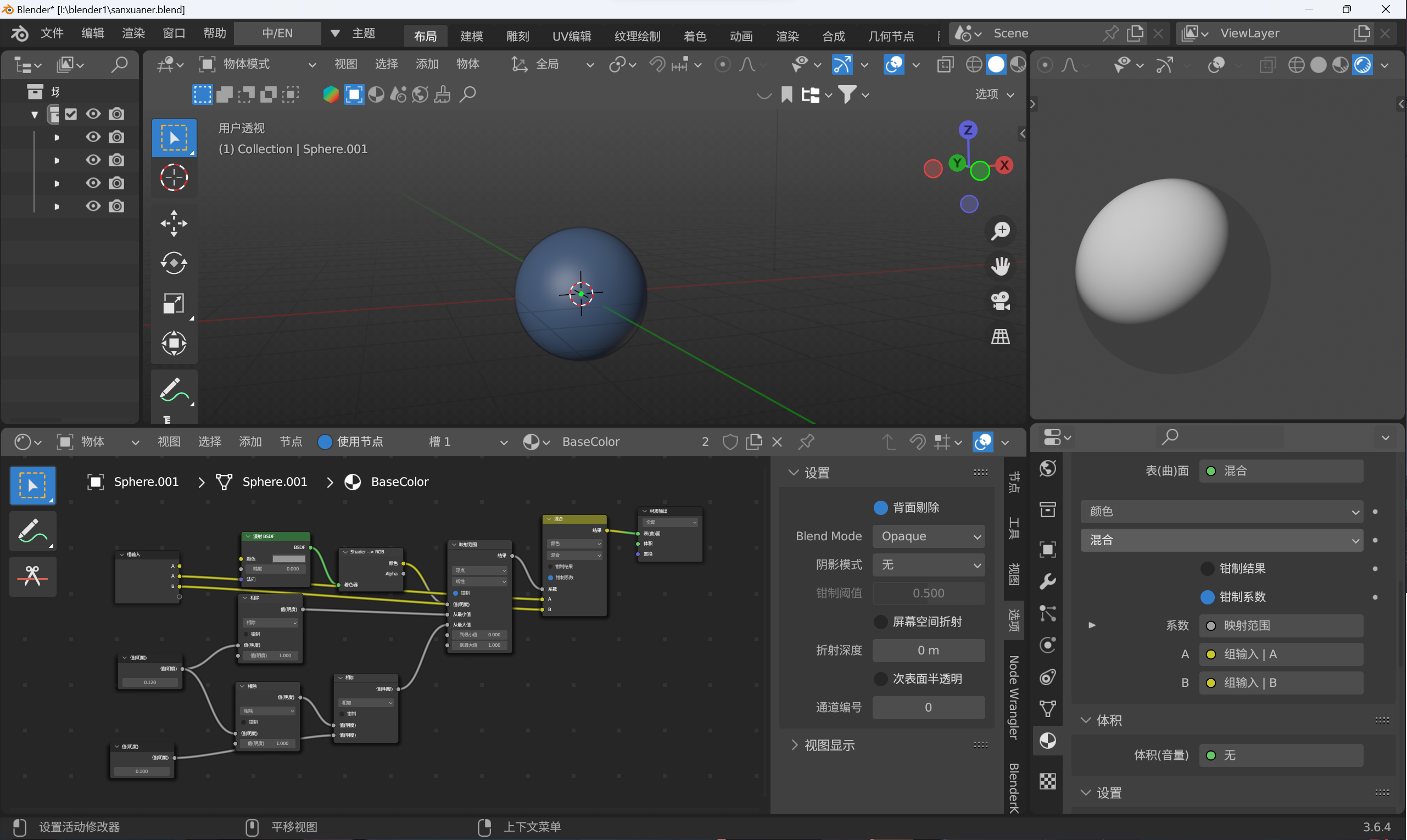This screenshot has width=1407, height=840.
Task: Pin the node tree with pin icon
Action: pyautogui.click(x=806, y=441)
